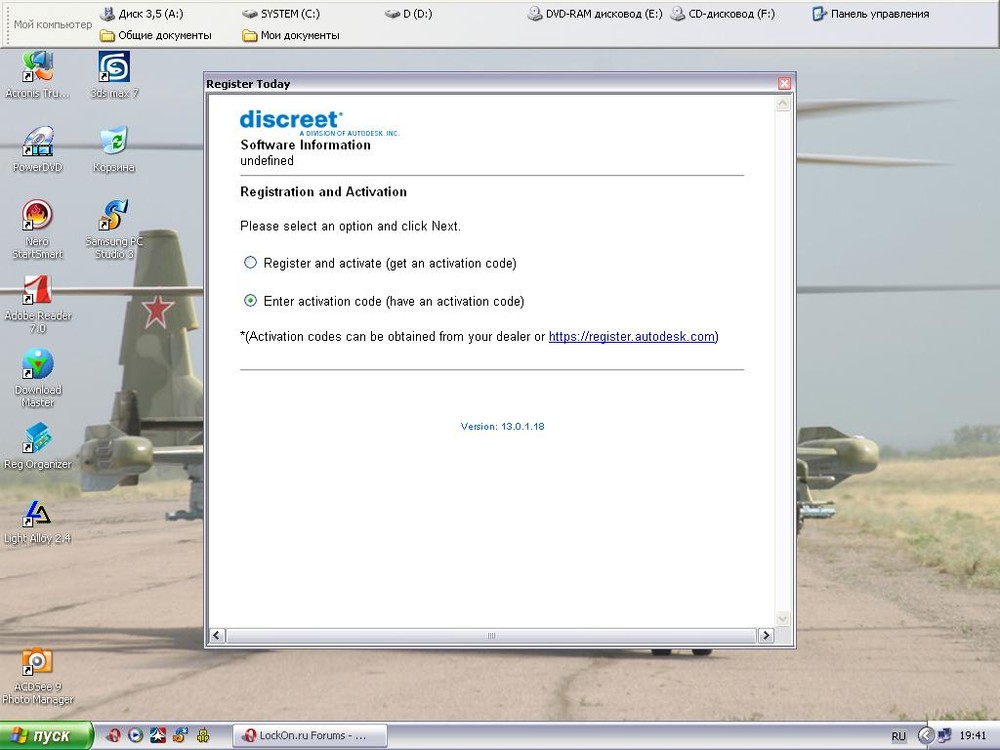Select the PowerDVD desktop icon
1000x750 pixels.
tap(38, 149)
